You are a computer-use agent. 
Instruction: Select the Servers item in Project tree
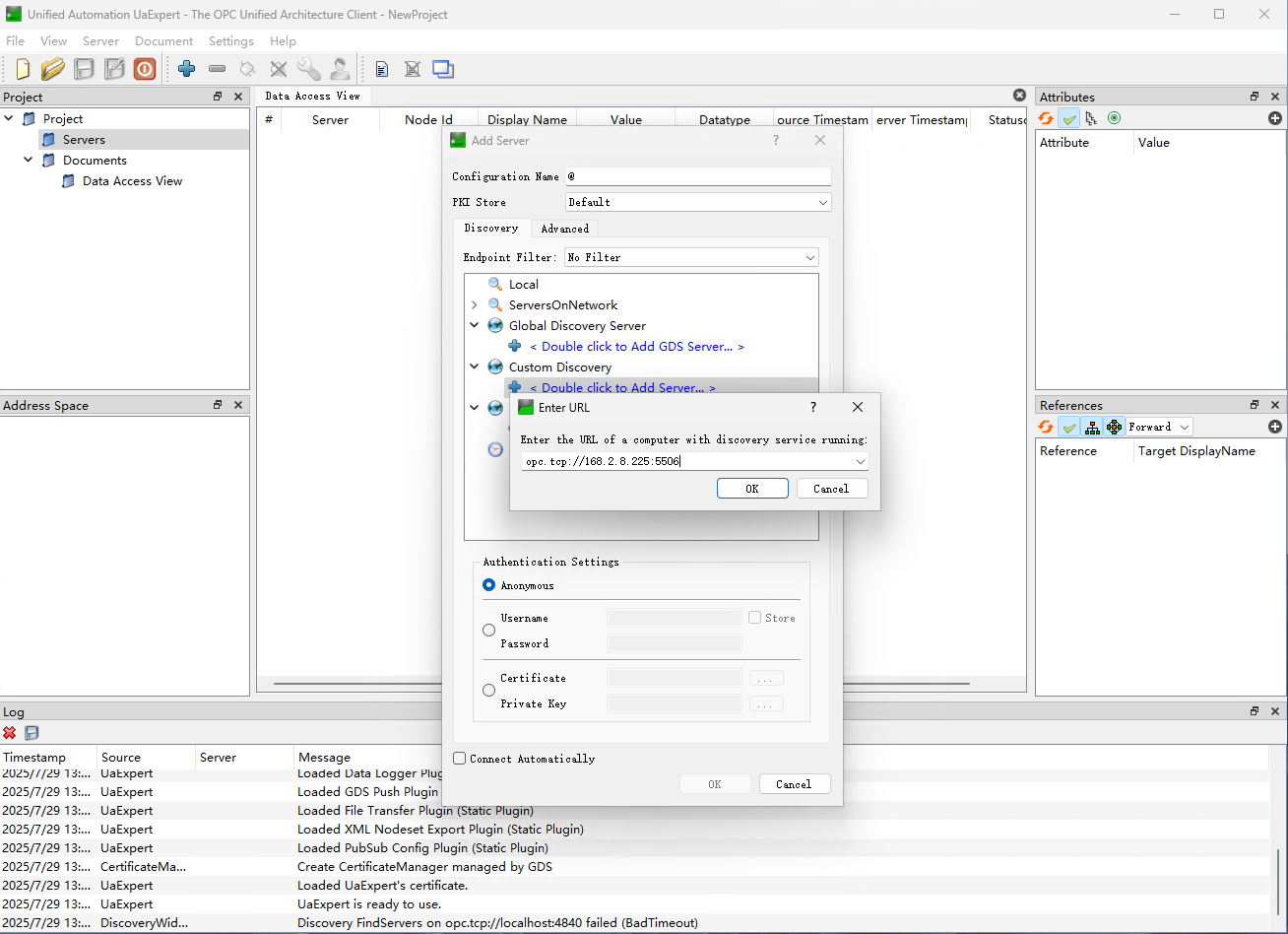(84, 140)
